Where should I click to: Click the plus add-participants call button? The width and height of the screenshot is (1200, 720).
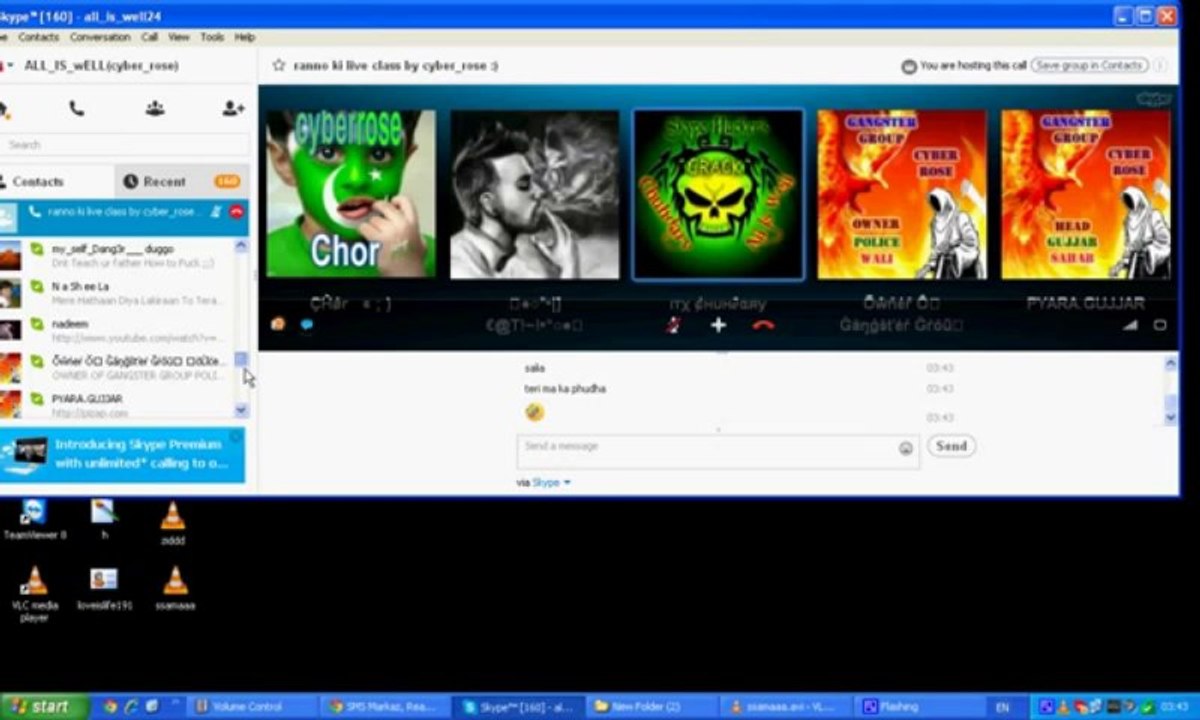[718, 325]
